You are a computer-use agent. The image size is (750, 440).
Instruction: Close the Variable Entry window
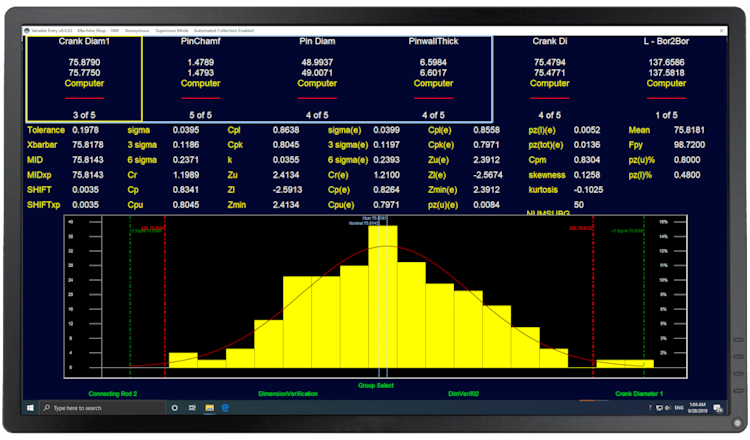pyautogui.click(x=721, y=31)
